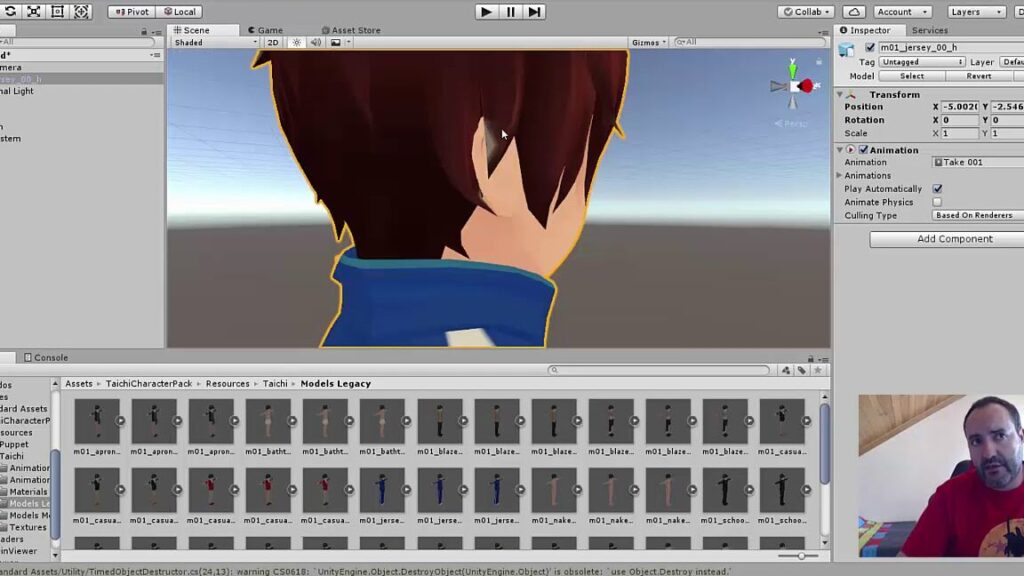Screen dimensions: 1024x576
Task: Start Play mode
Action: (x=486, y=12)
